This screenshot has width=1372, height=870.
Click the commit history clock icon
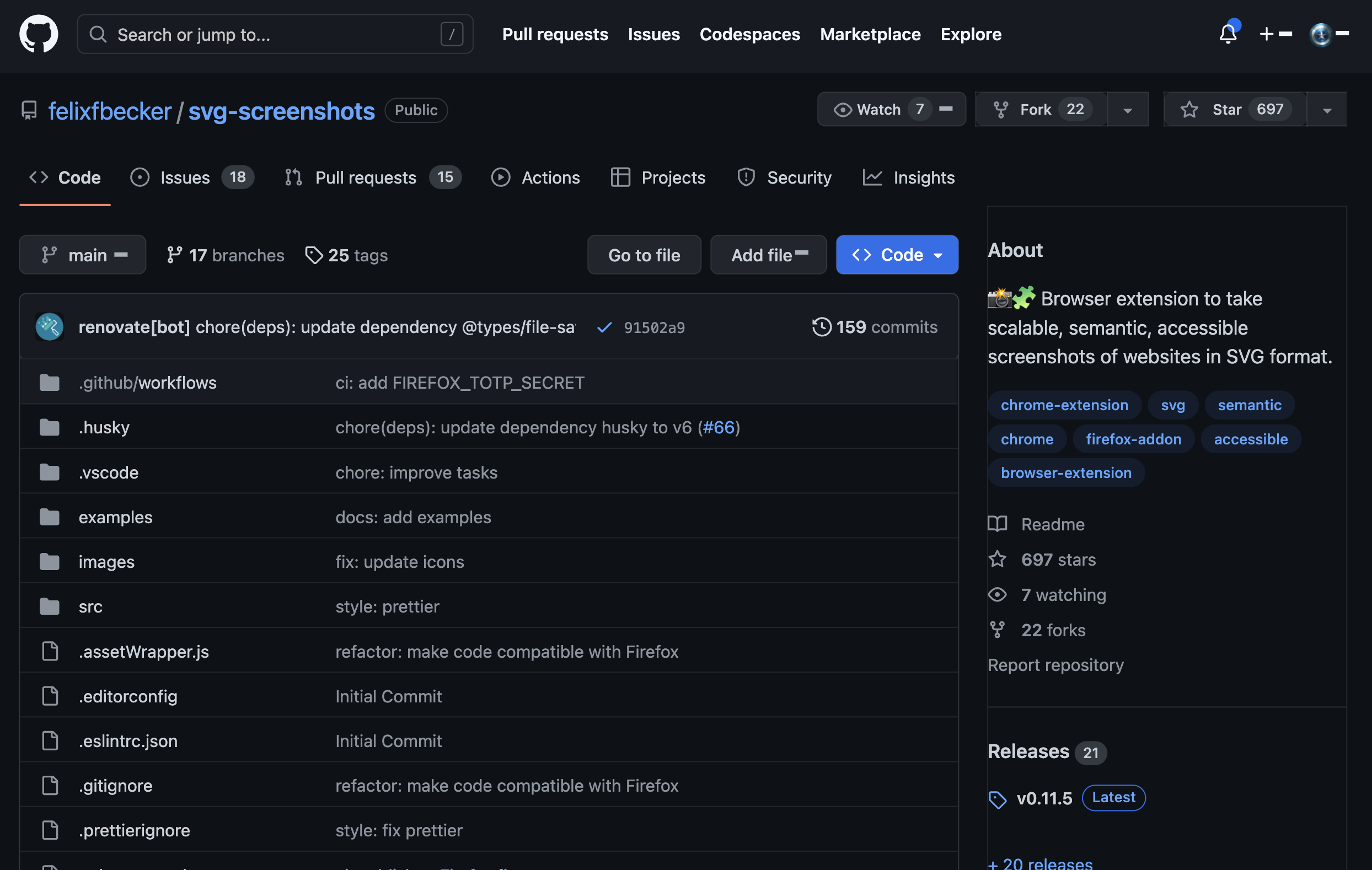click(821, 327)
